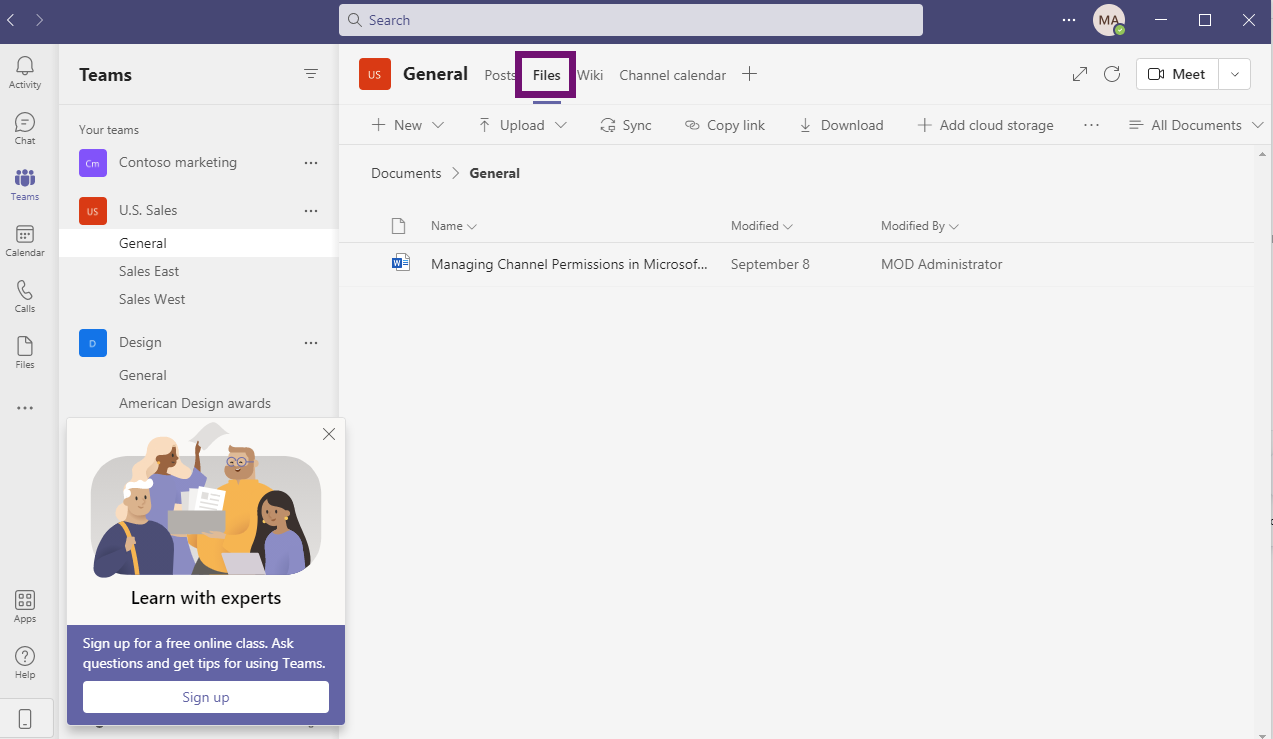The image size is (1273, 739).
Task: Click the September 8 modified date cell
Action: 770,264
